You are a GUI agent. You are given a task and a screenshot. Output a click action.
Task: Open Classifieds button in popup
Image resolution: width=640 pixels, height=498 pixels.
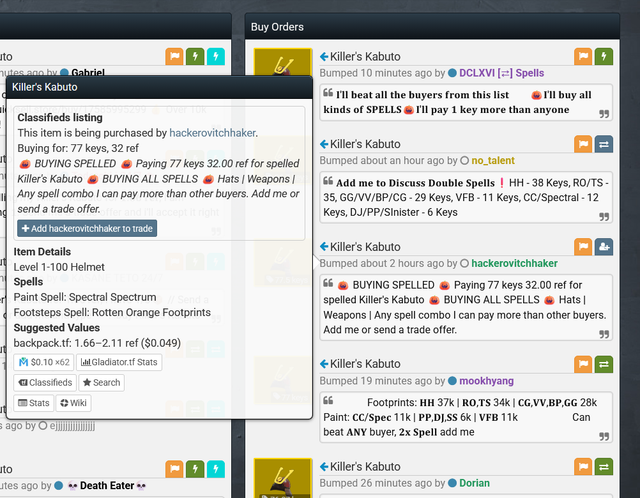(45, 382)
